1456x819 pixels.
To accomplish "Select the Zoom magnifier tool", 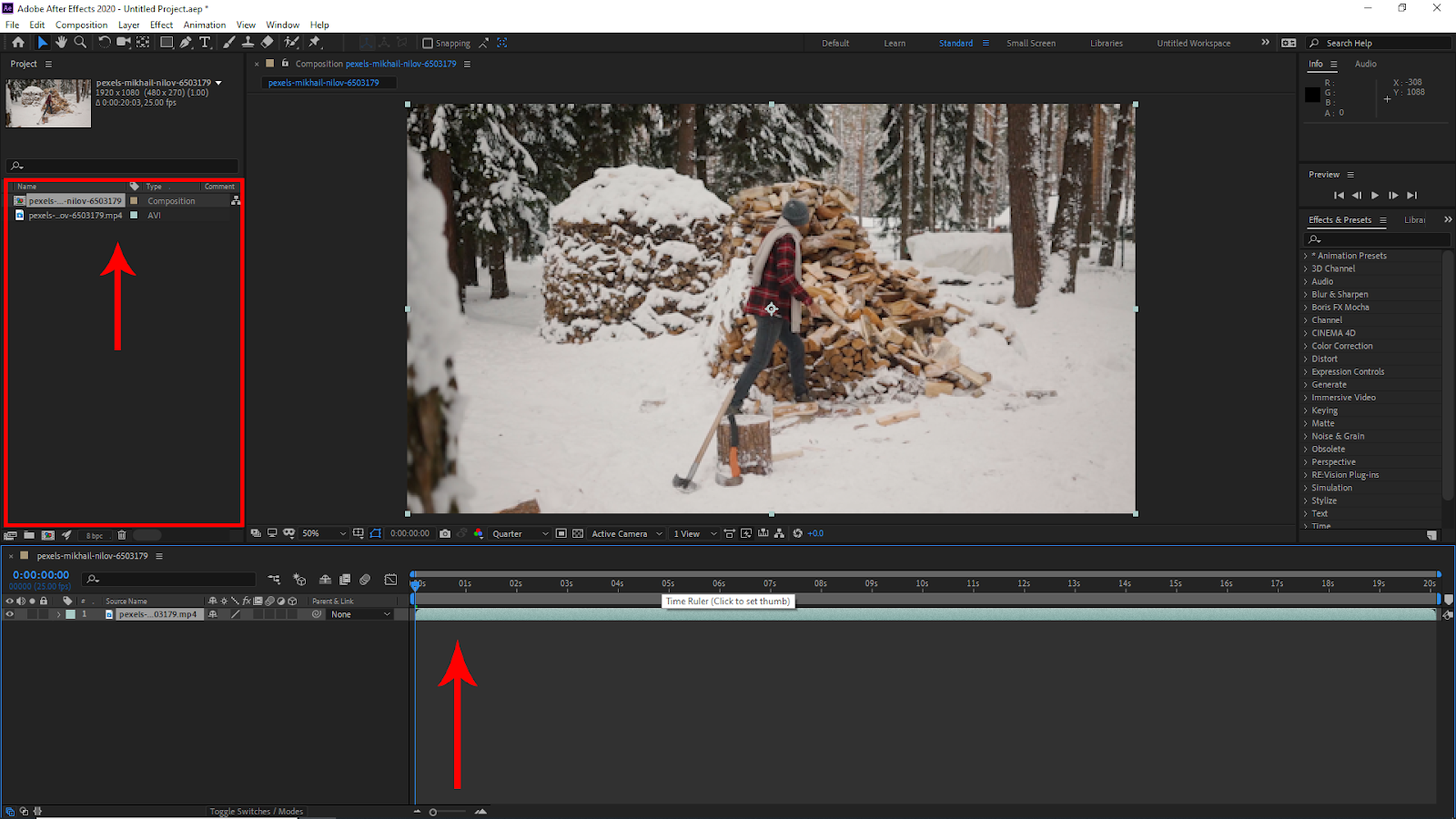I will click(80, 43).
